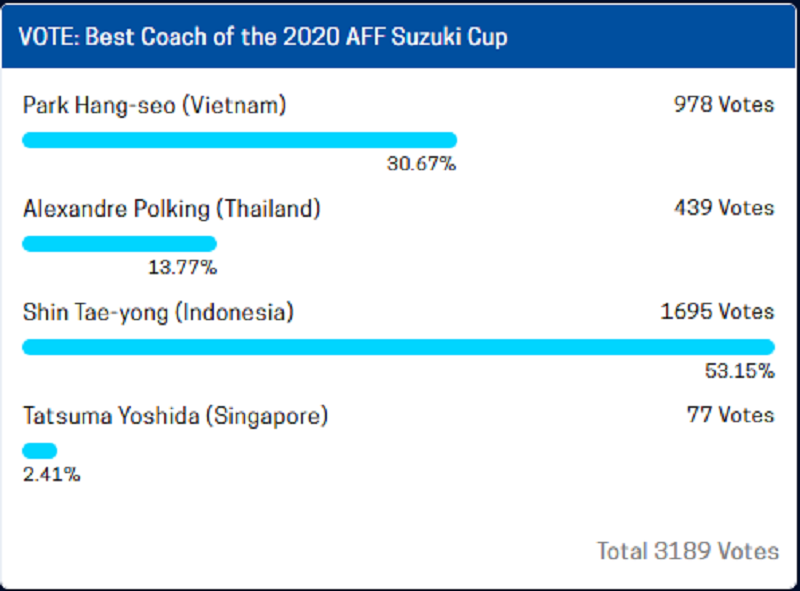This screenshot has width=800, height=591.
Task: Select Park Hang-seo (Vietnam) option
Action: point(155,105)
